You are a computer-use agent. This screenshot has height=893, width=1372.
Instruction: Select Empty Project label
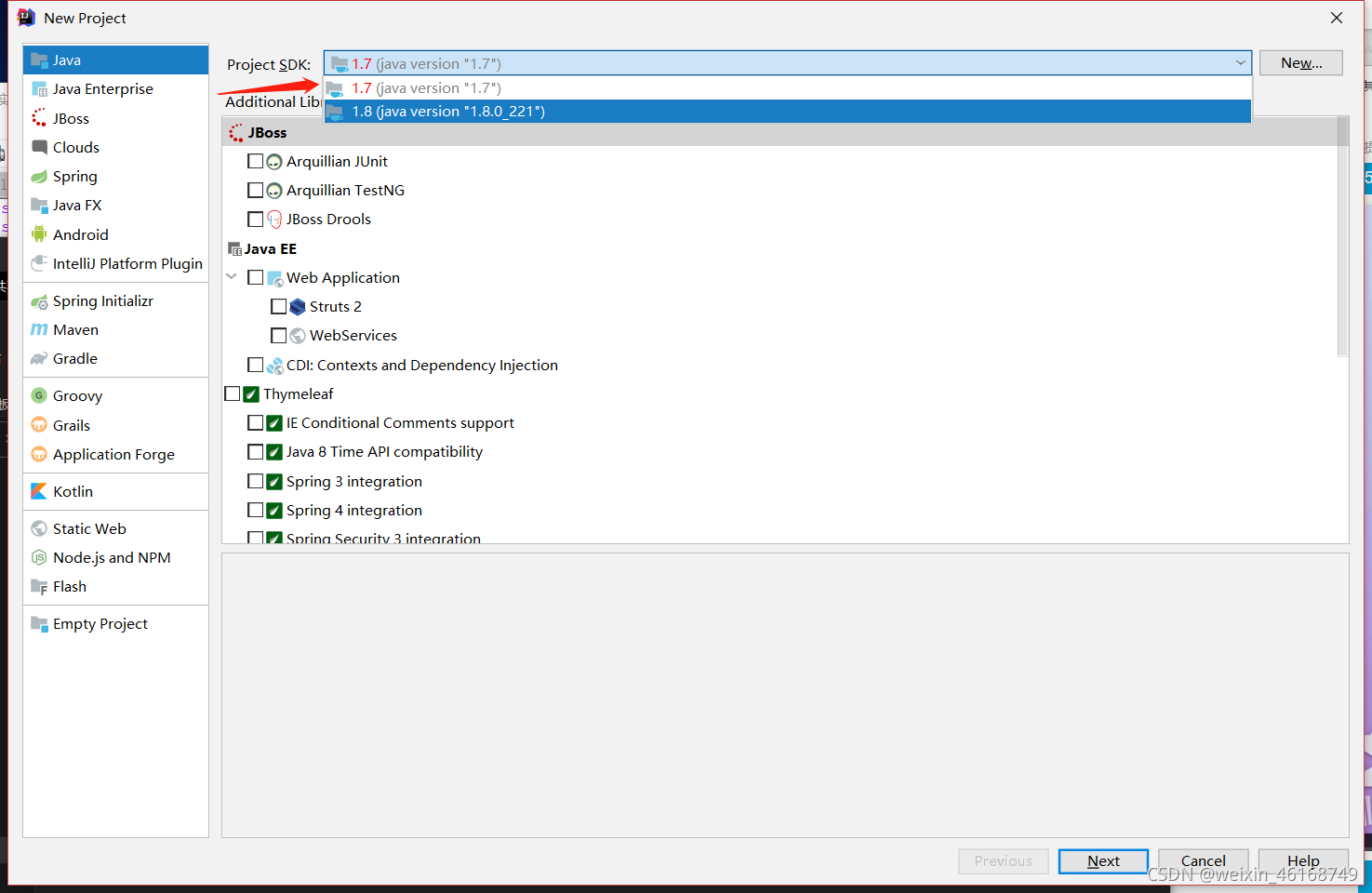(x=100, y=624)
